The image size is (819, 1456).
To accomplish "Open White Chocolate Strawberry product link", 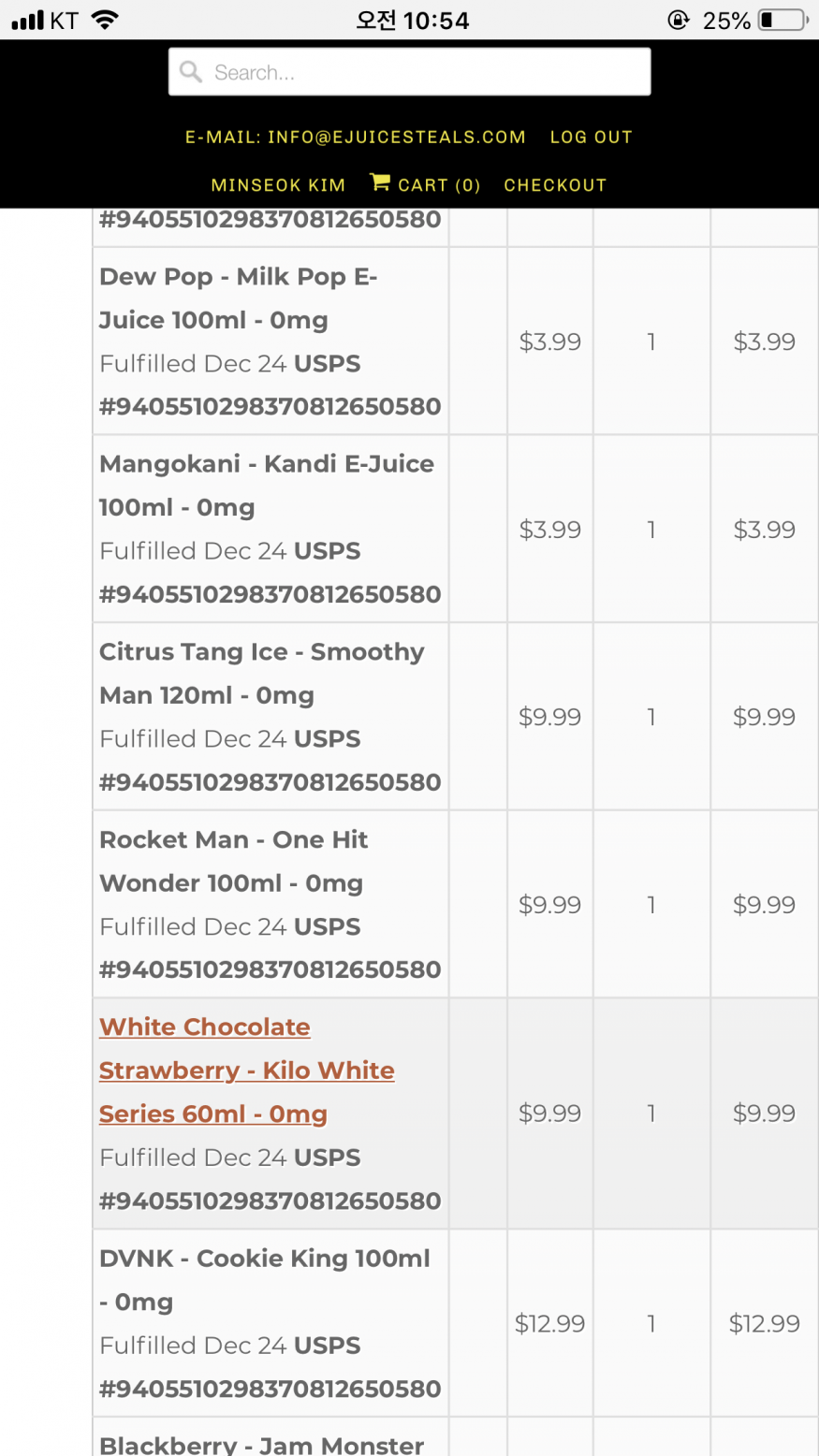I will click(x=247, y=1070).
